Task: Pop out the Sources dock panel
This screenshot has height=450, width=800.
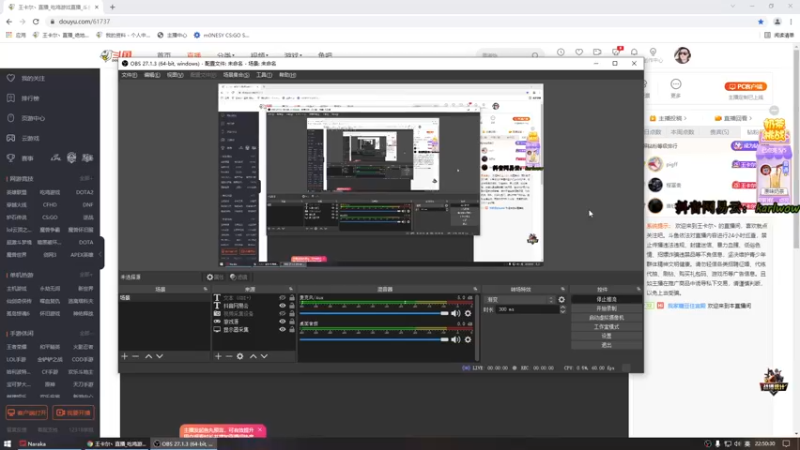Action: (291, 289)
